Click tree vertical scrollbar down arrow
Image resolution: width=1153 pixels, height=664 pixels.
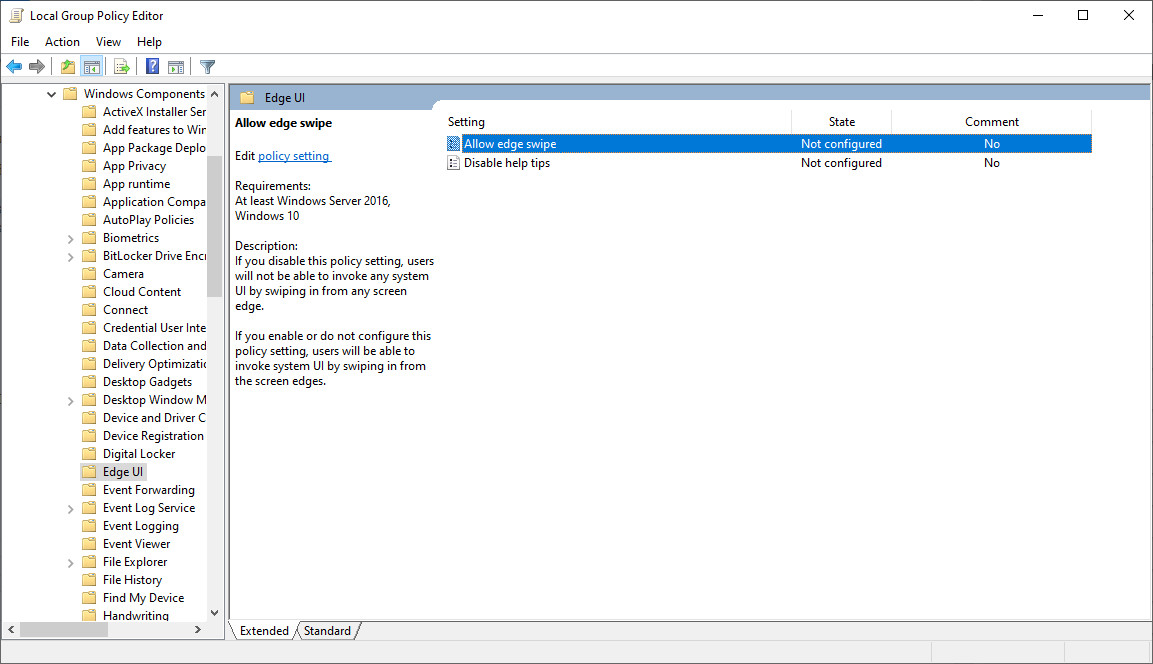215,613
